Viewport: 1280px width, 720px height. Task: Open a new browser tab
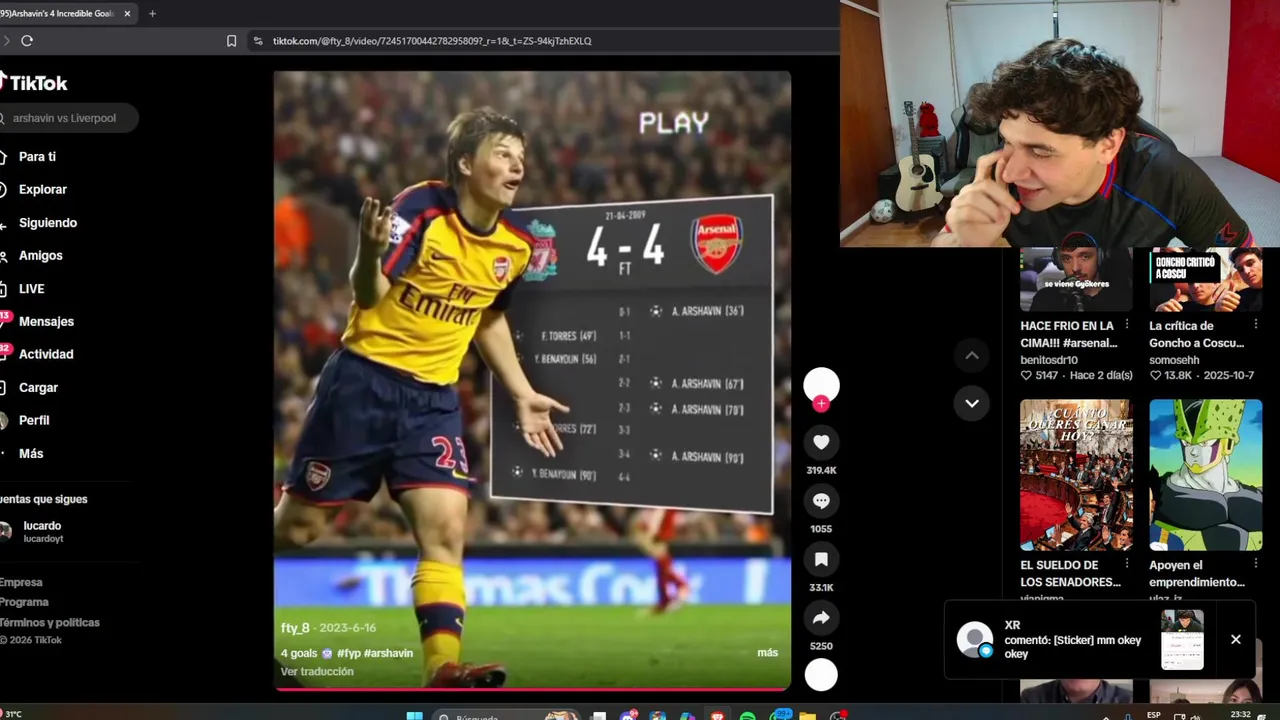pos(152,13)
